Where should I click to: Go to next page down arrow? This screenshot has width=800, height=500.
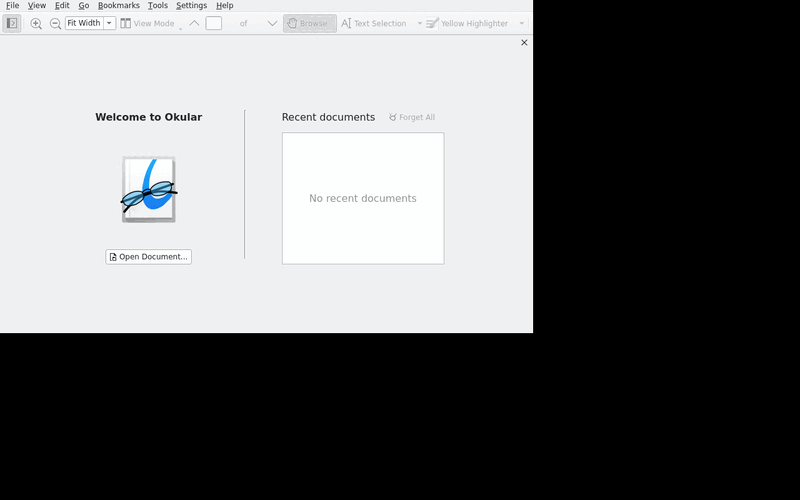[x=272, y=23]
